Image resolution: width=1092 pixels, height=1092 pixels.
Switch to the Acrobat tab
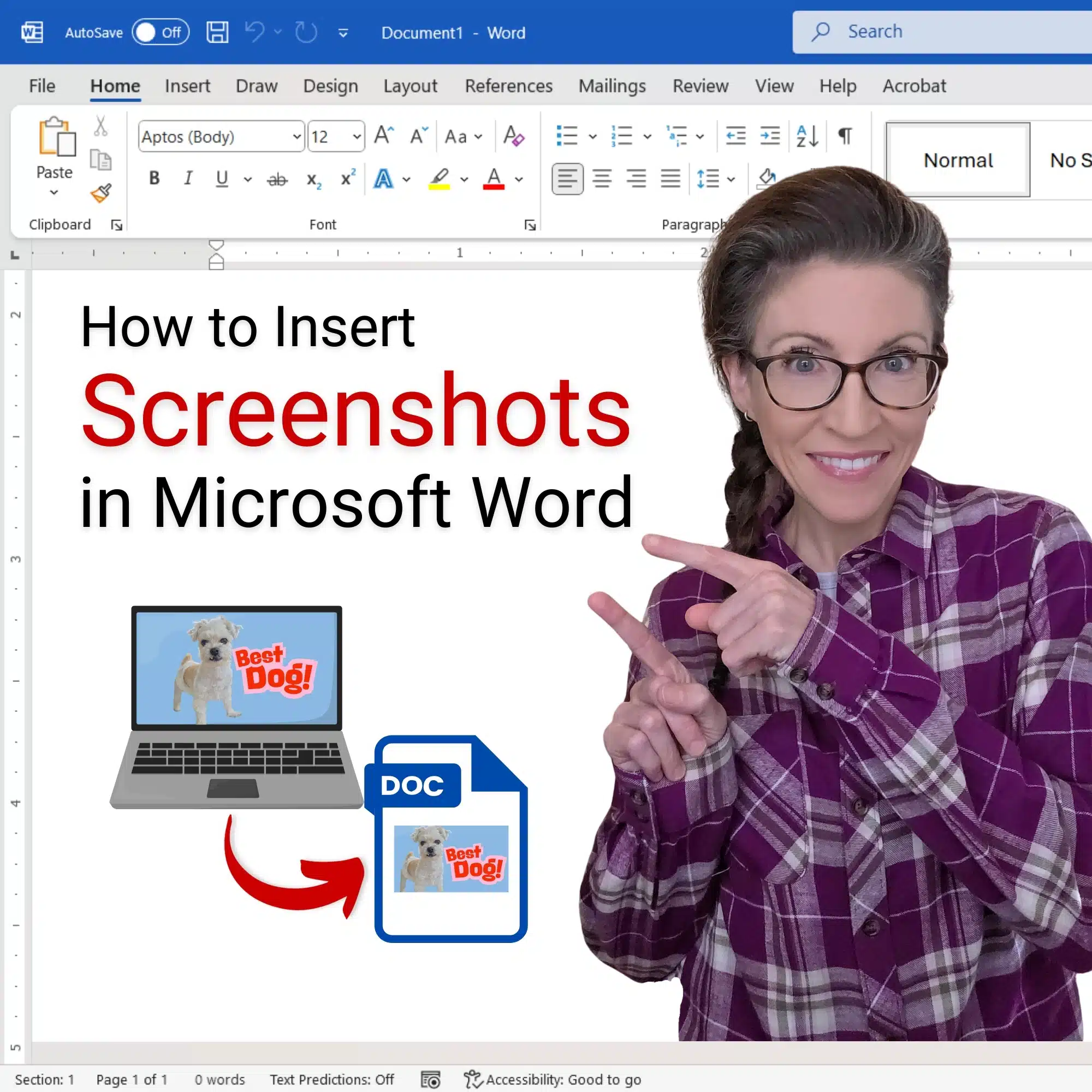click(914, 86)
